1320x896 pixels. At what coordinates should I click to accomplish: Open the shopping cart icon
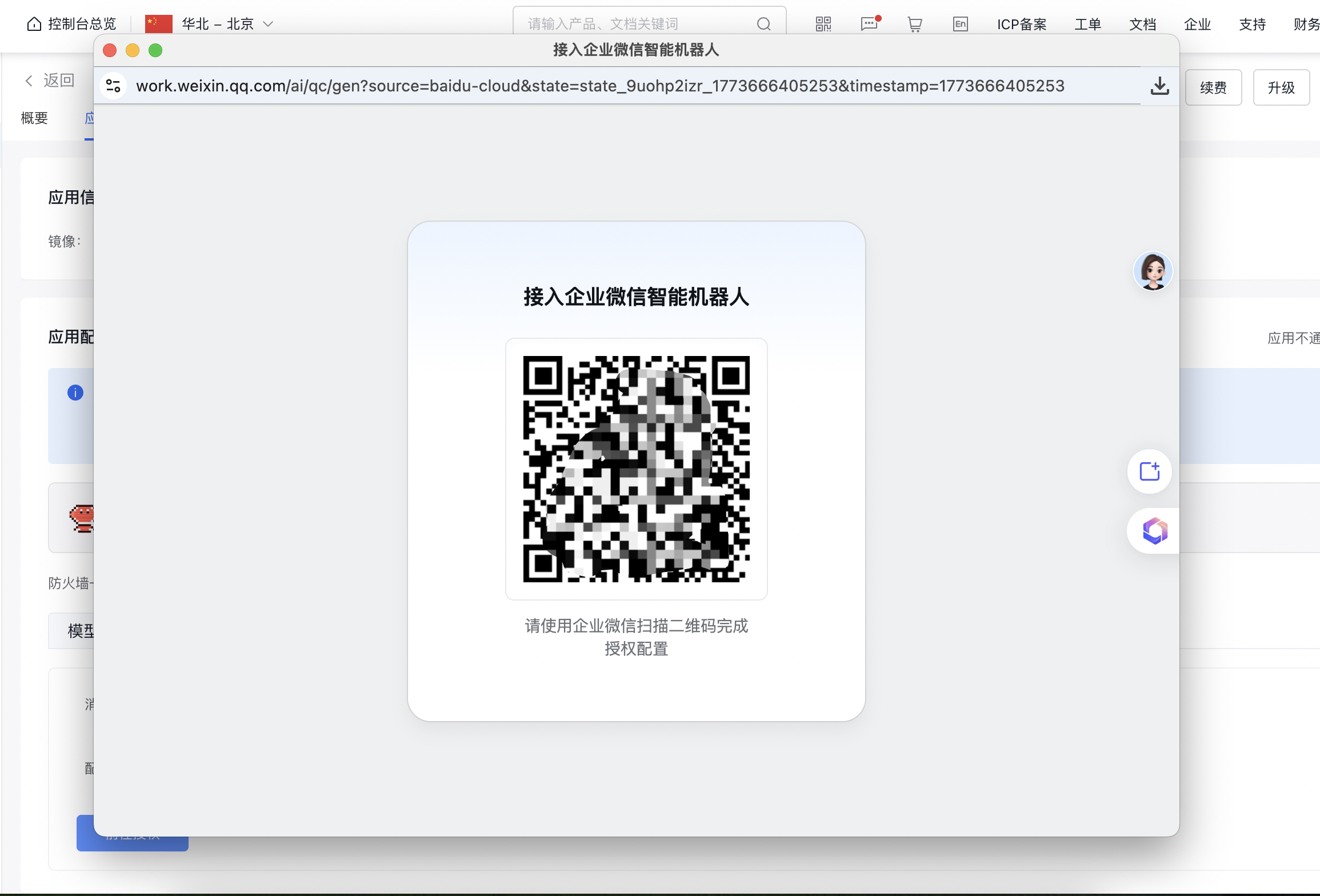[x=914, y=24]
